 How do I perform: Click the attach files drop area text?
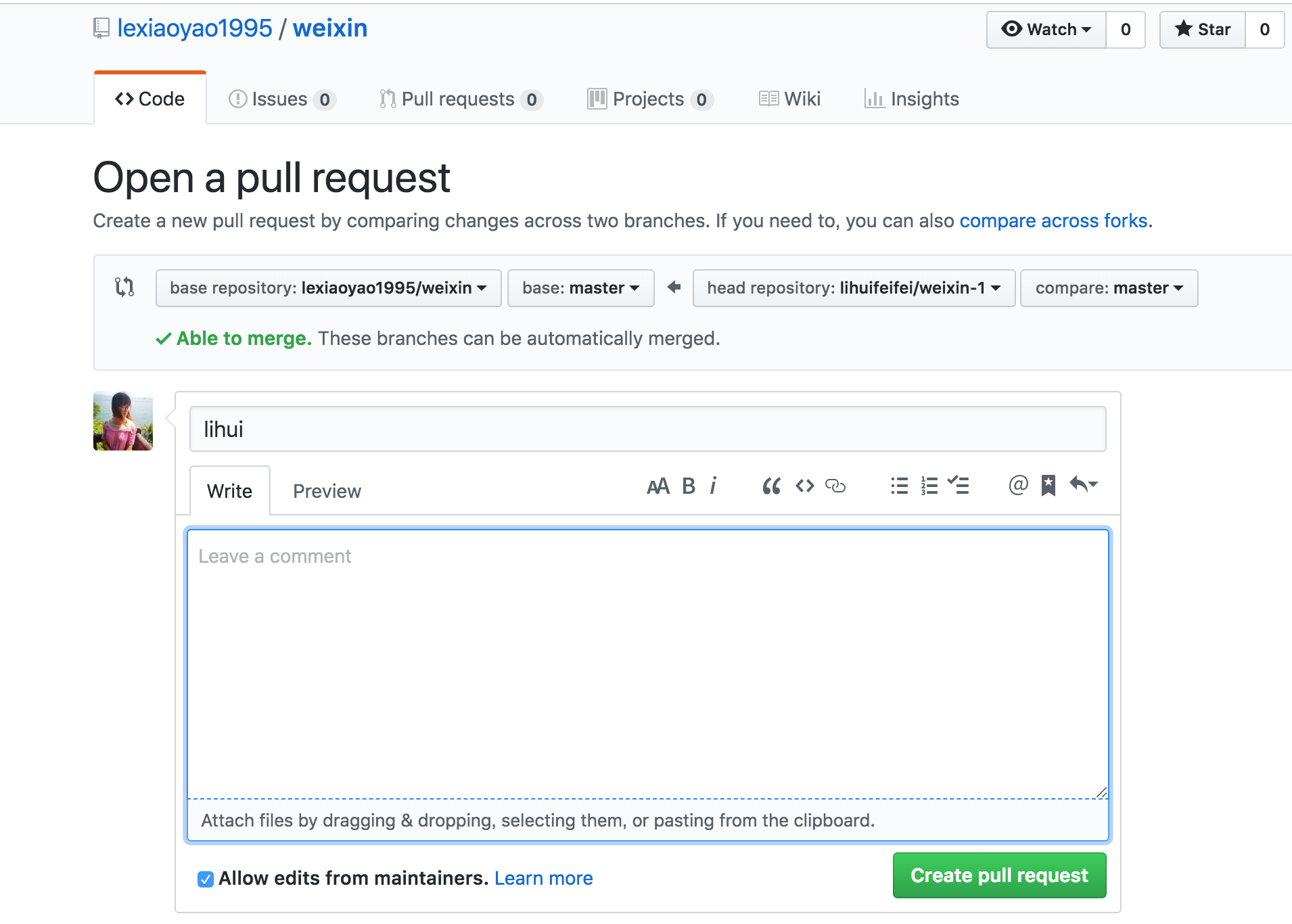pyautogui.click(x=538, y=821)
